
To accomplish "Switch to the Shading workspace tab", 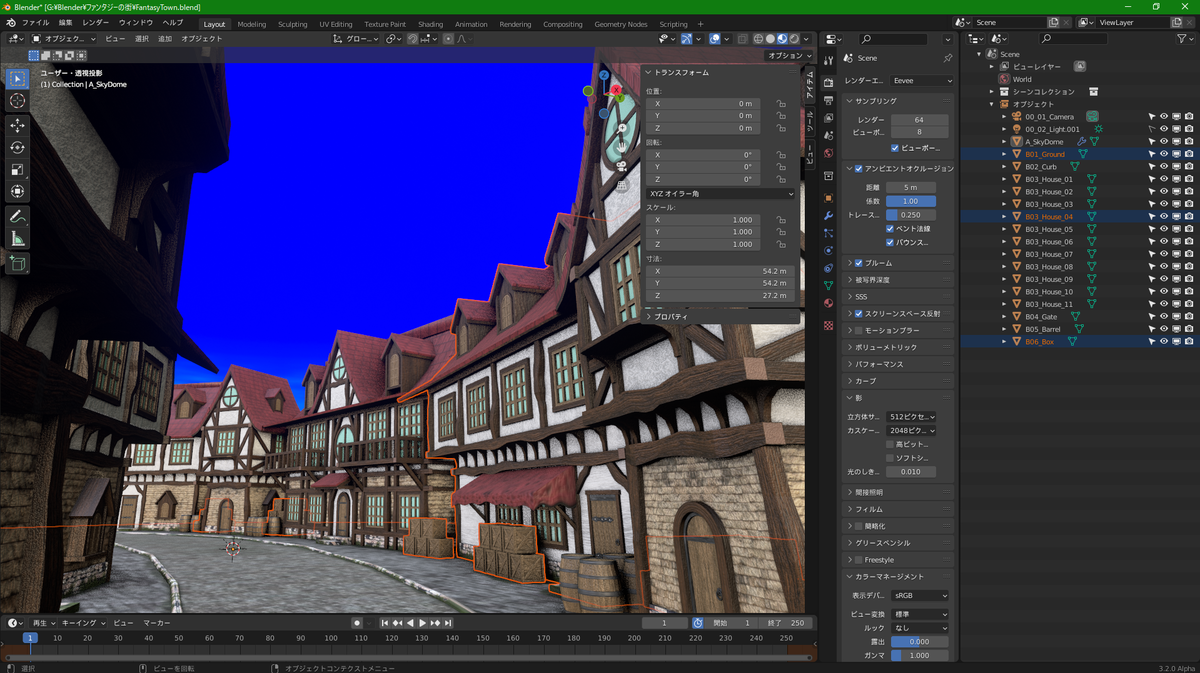I will tap(430, 23).
